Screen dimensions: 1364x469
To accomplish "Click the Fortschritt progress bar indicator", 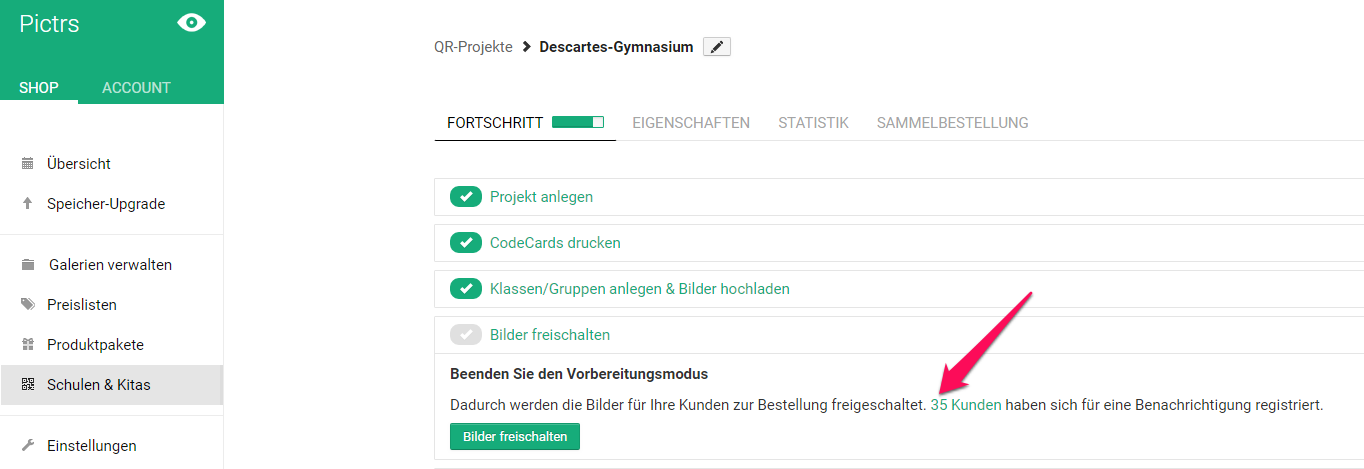I will 578,123.
